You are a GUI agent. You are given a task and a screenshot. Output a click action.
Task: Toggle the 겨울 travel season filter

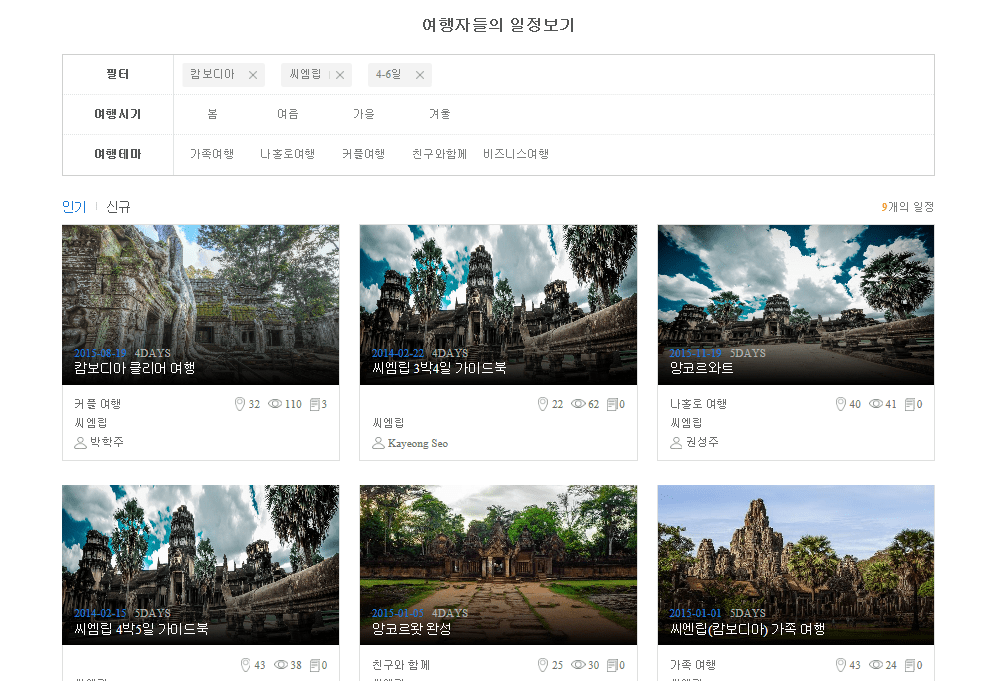point(439,114)
